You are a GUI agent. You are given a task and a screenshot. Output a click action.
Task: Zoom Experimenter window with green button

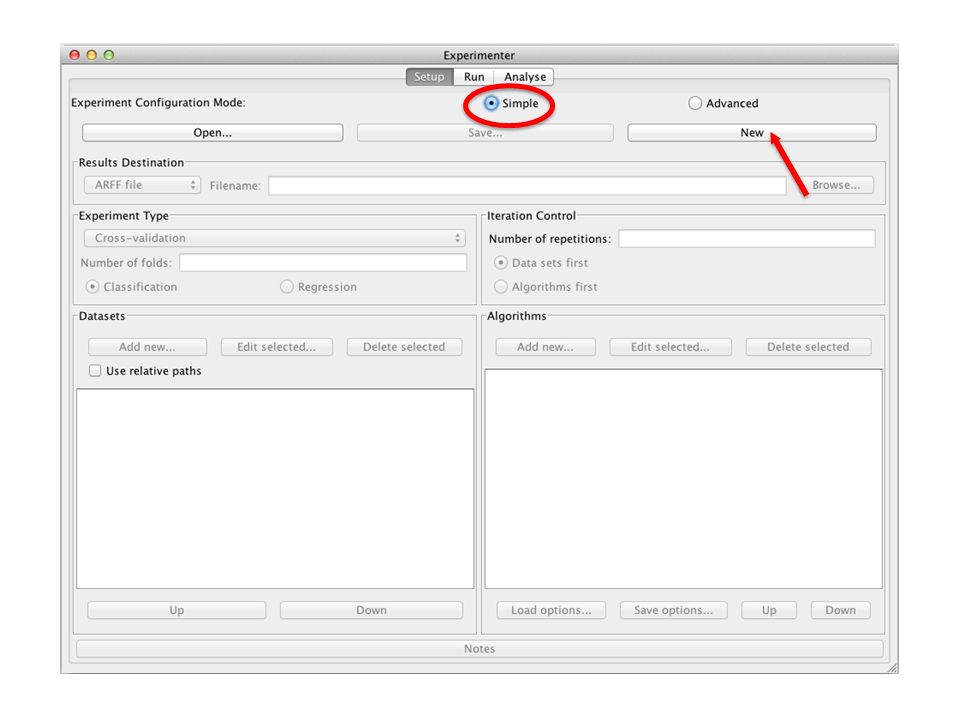coord(109,55)
